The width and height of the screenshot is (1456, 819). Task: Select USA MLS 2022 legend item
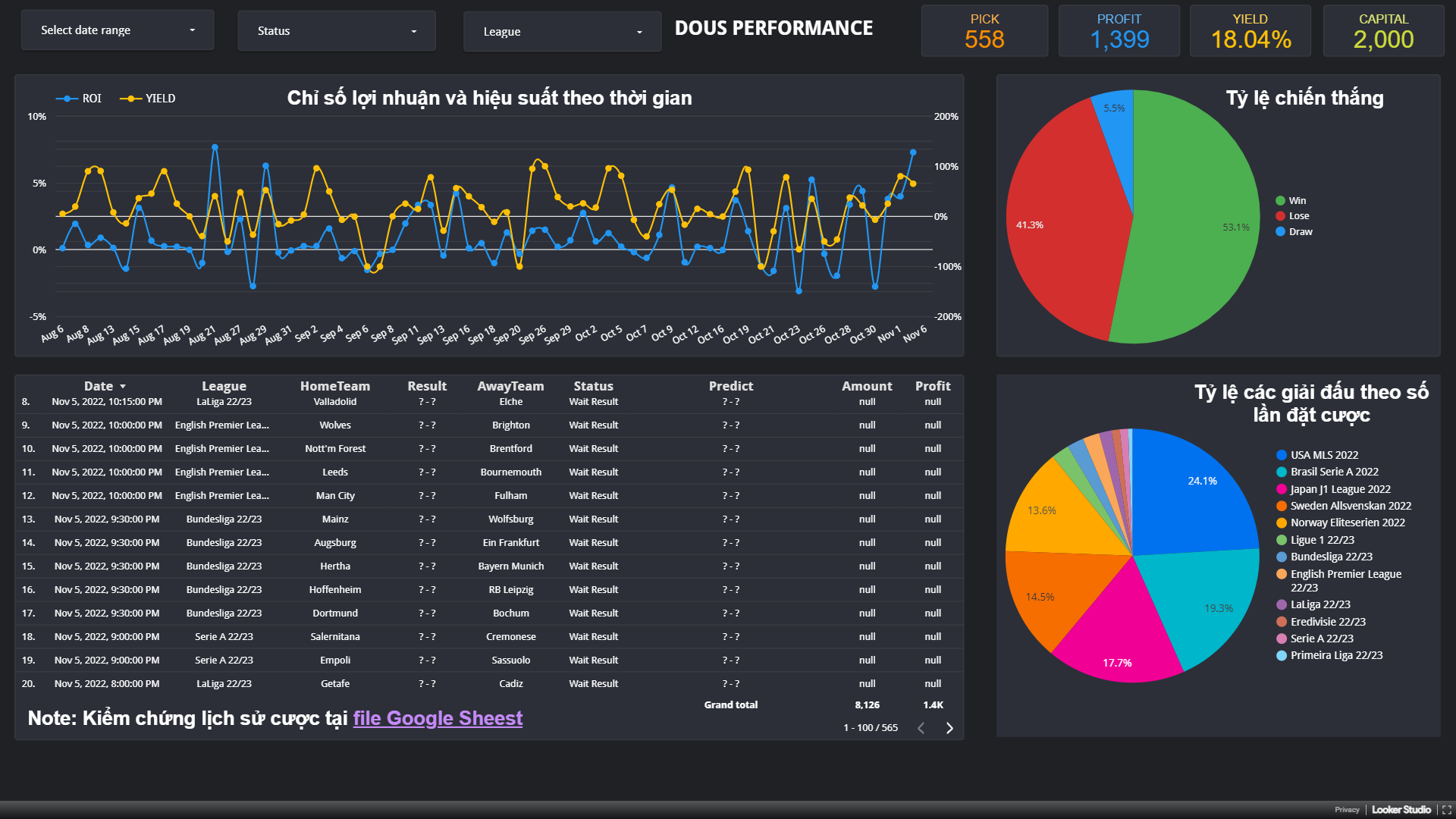coord(1324,455)
